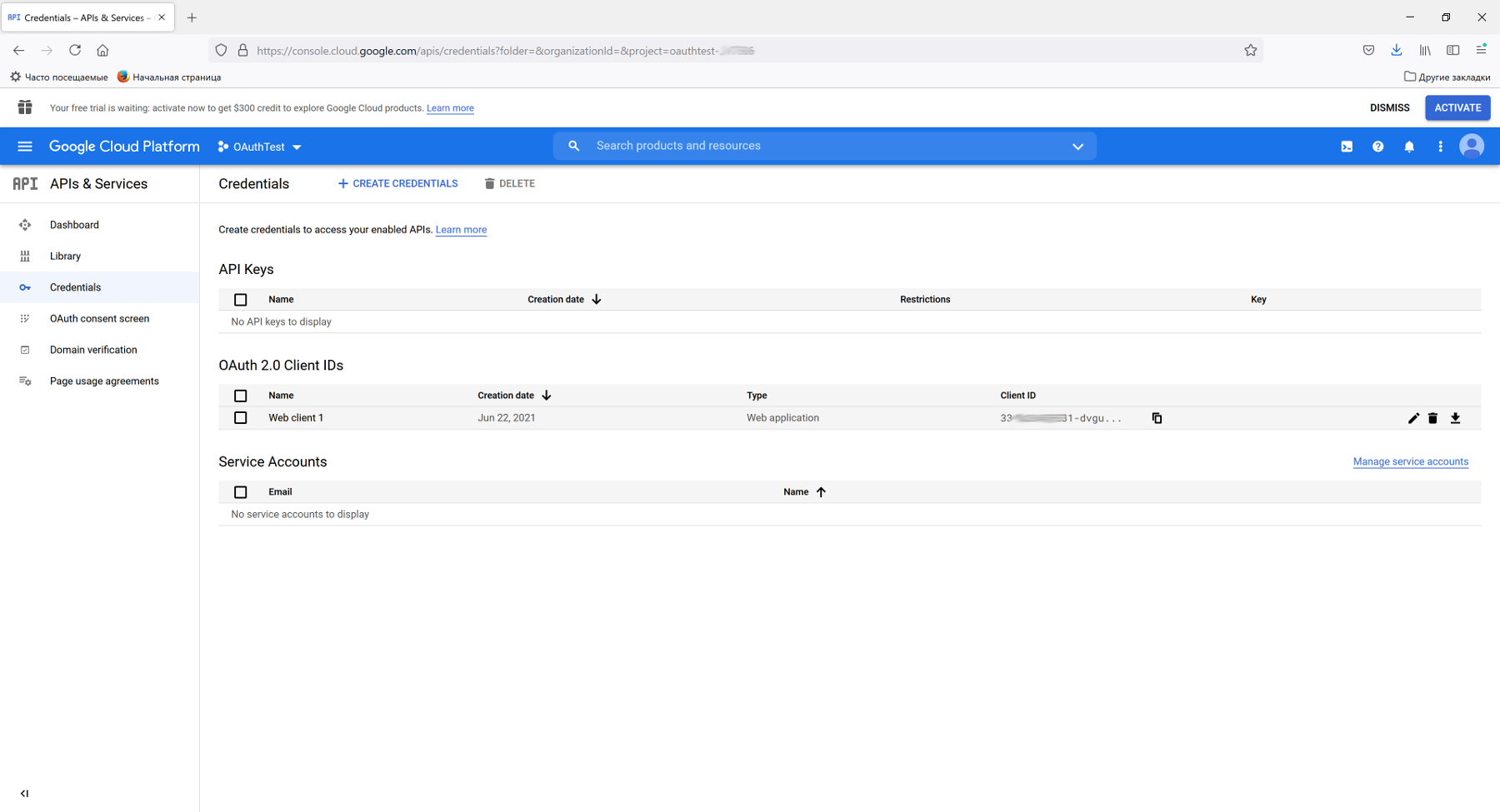Activate Cloud Shell from the top bar
Image resolution: width=1500 pixels, height=812 pixels.
(x=1347, y=147)
